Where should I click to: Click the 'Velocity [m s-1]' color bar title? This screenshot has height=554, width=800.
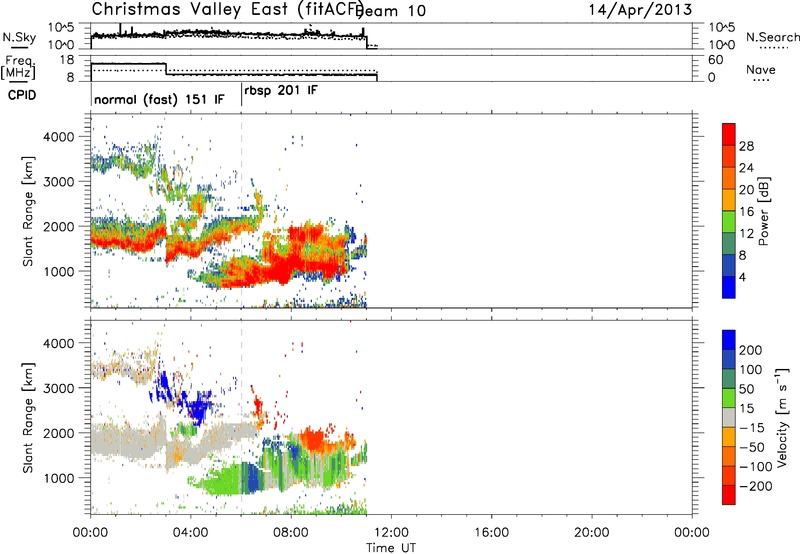point(782,418)
